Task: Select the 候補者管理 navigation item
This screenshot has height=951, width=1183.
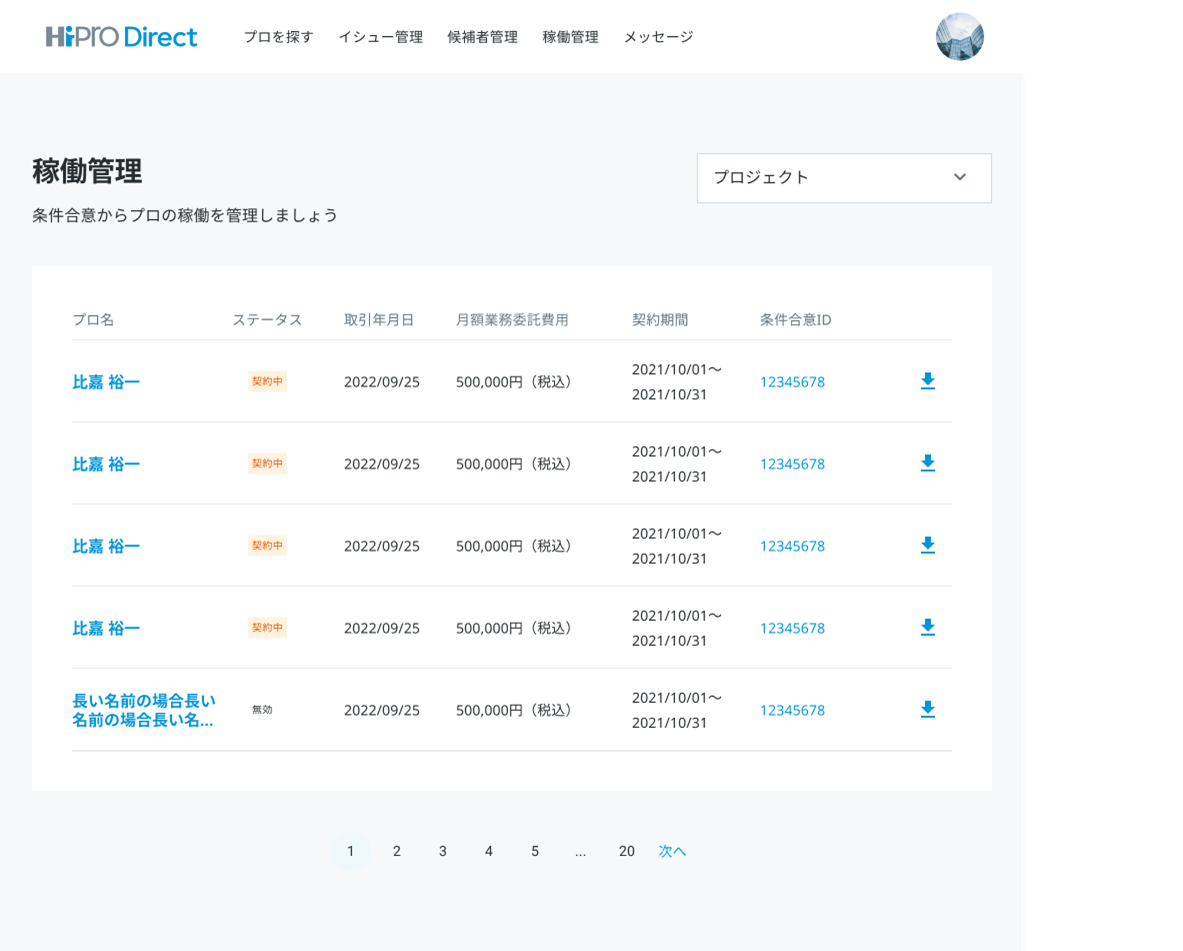Action: coord(481,37)
